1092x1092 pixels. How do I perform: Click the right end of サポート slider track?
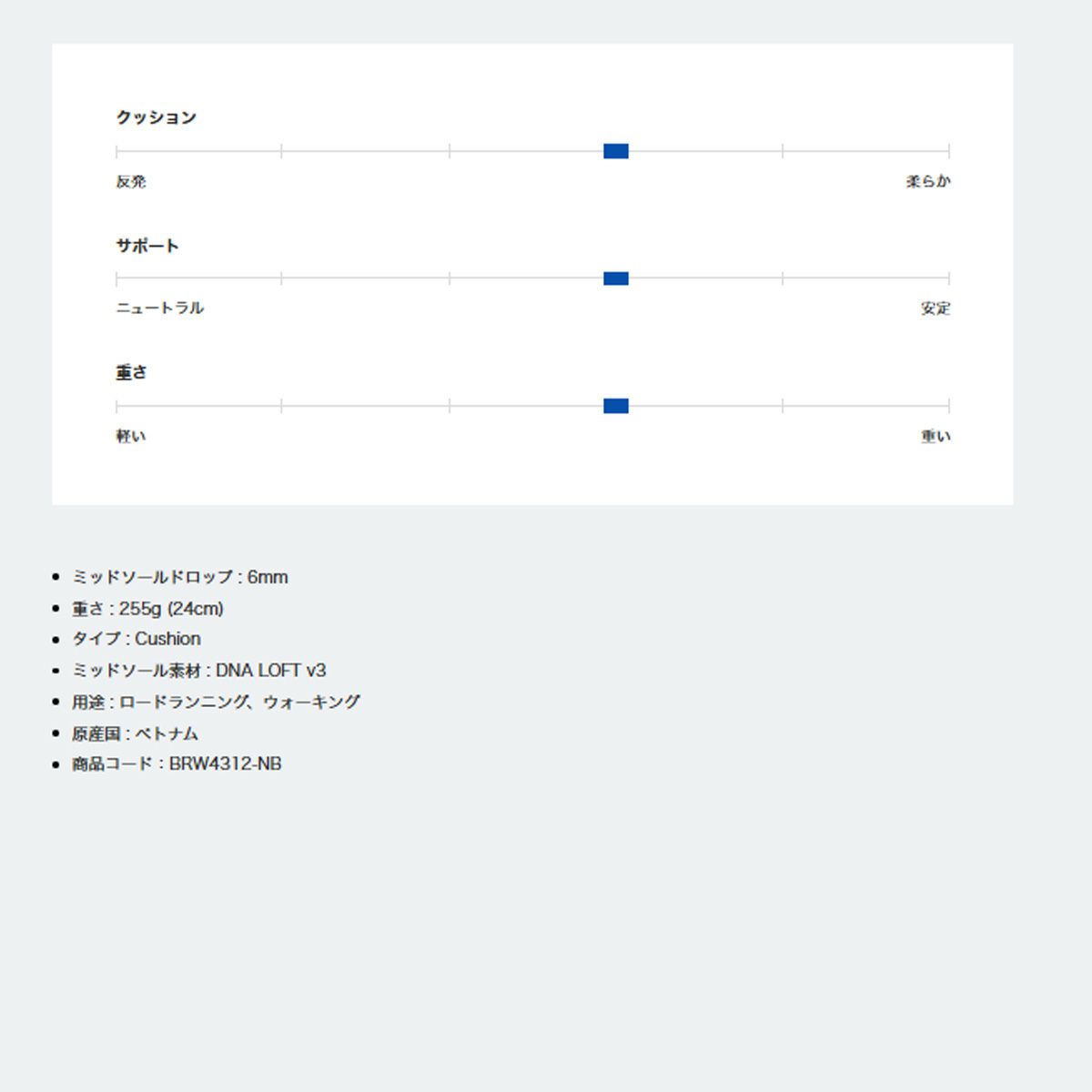click(947, 278)
